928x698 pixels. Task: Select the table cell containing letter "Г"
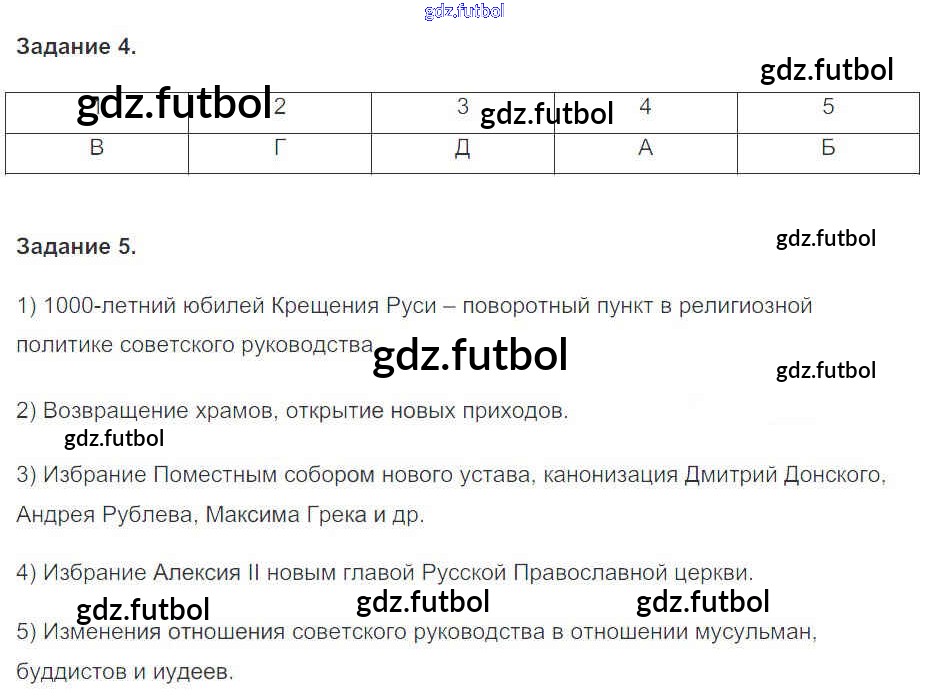(280, 150)
